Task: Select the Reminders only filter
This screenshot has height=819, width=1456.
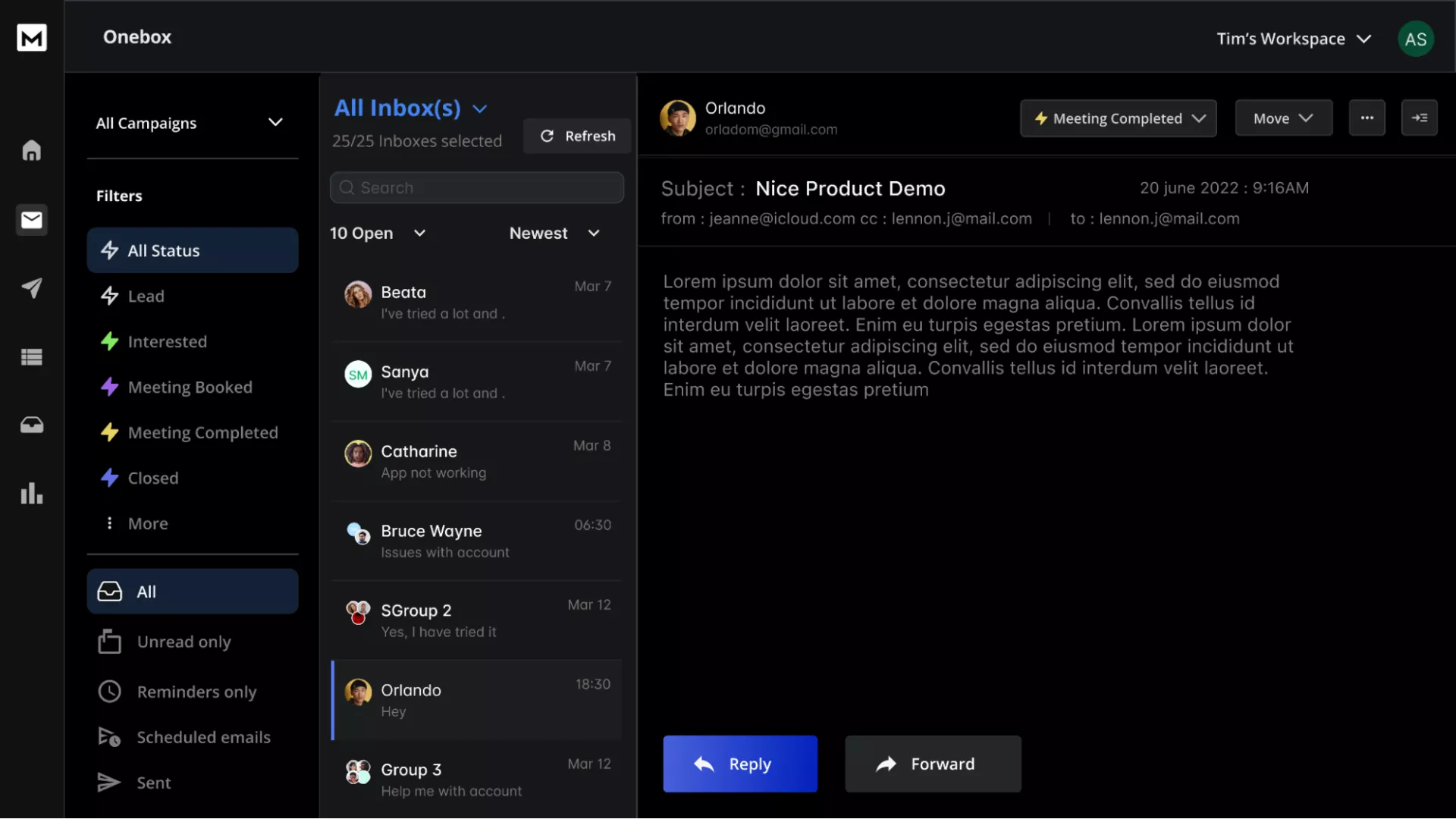Action: pos(196,692)
